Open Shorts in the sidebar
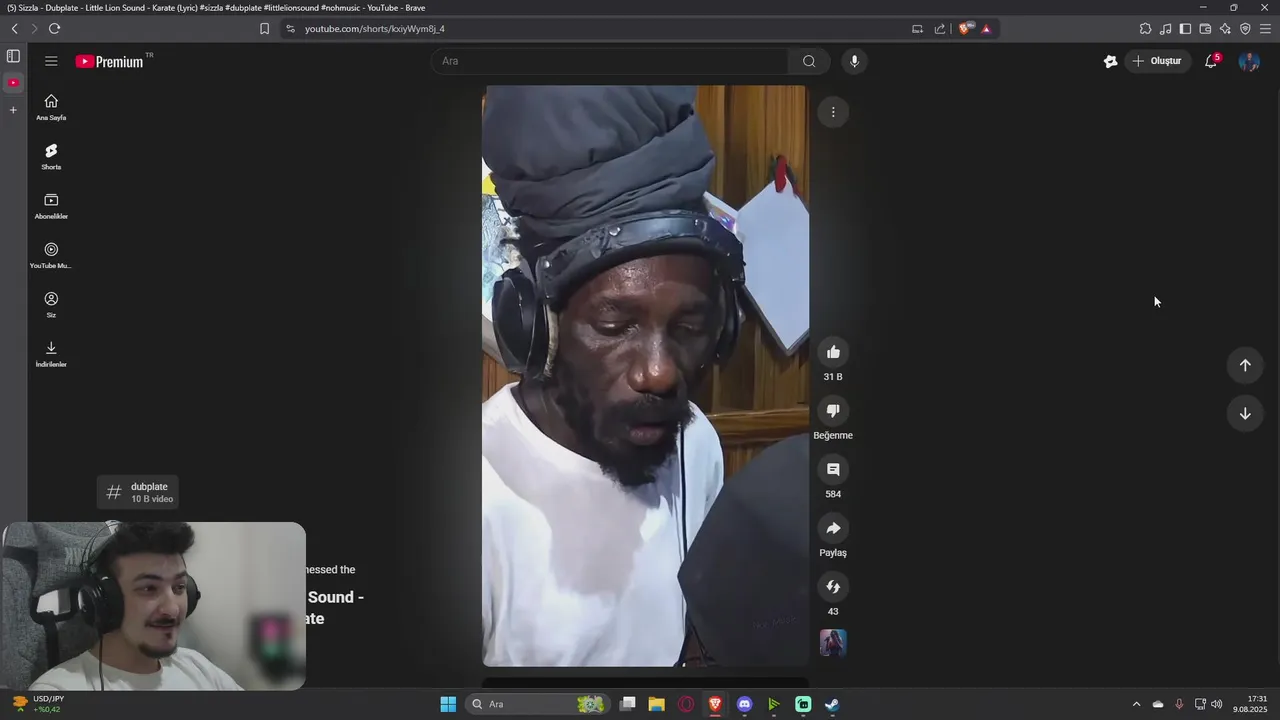 click(x=51, y=156)
